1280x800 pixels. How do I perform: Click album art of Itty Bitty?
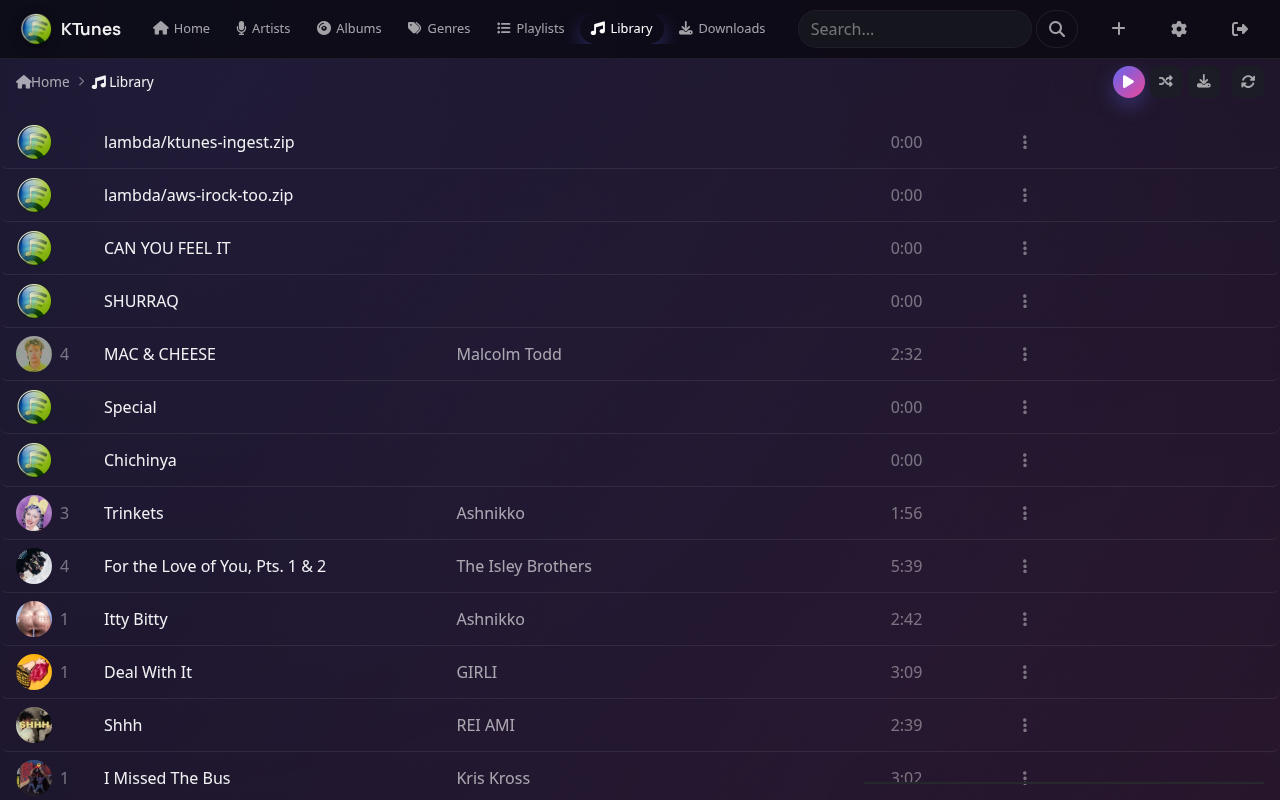pyautogui.click(x=34, y=619)
